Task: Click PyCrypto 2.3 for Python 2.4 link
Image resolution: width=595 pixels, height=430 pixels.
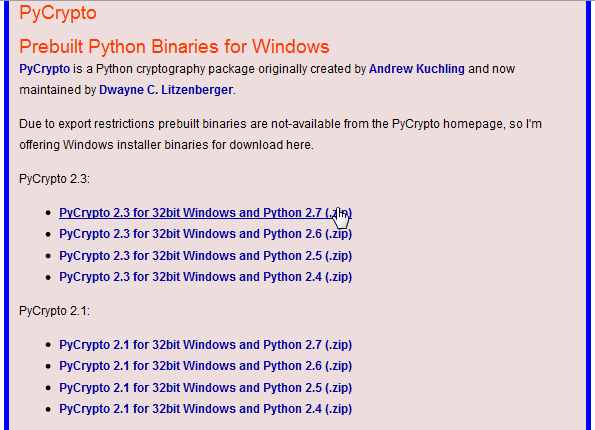Action: [205, 277]
